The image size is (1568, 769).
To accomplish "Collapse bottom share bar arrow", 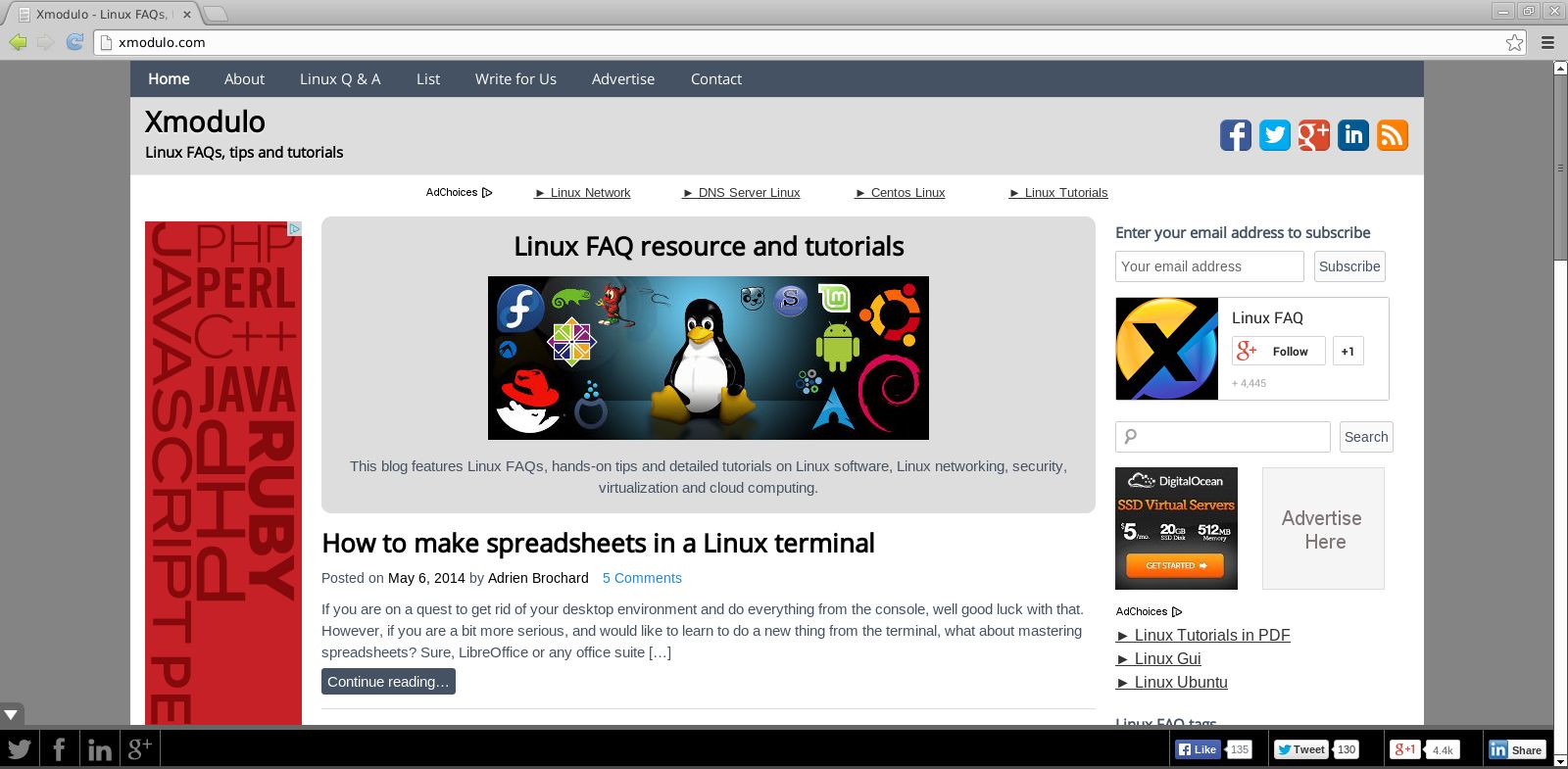I will click(x=11, y=714).
